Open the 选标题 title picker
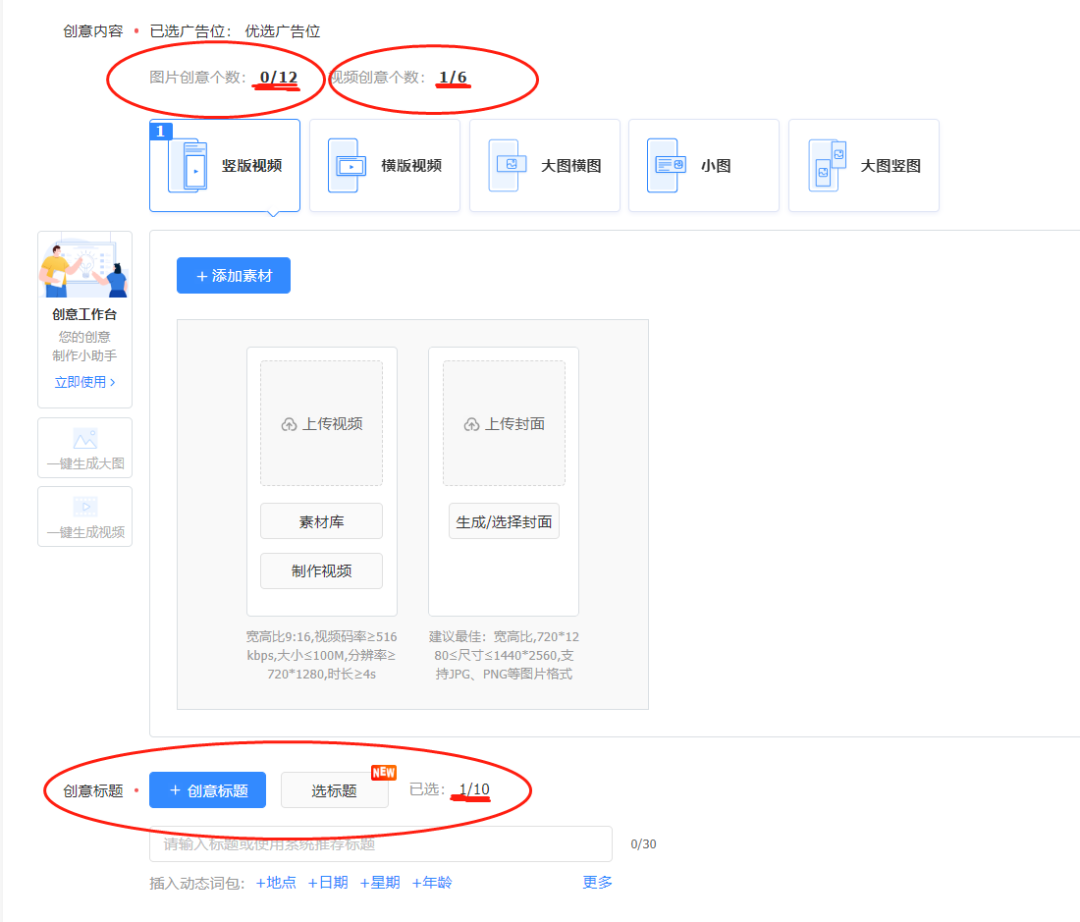Image resolution: width=1080 pixels, height=922 pixels. point(334,791)
